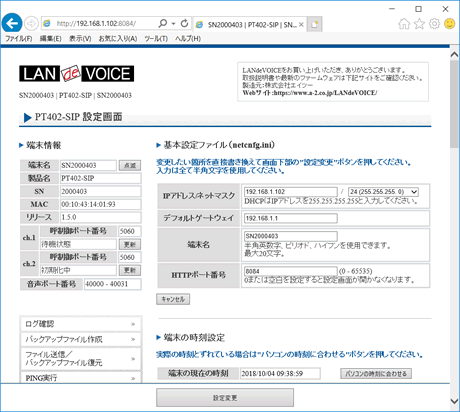
Task: Open the browser home page icon
Action: (x=404, y=24)
